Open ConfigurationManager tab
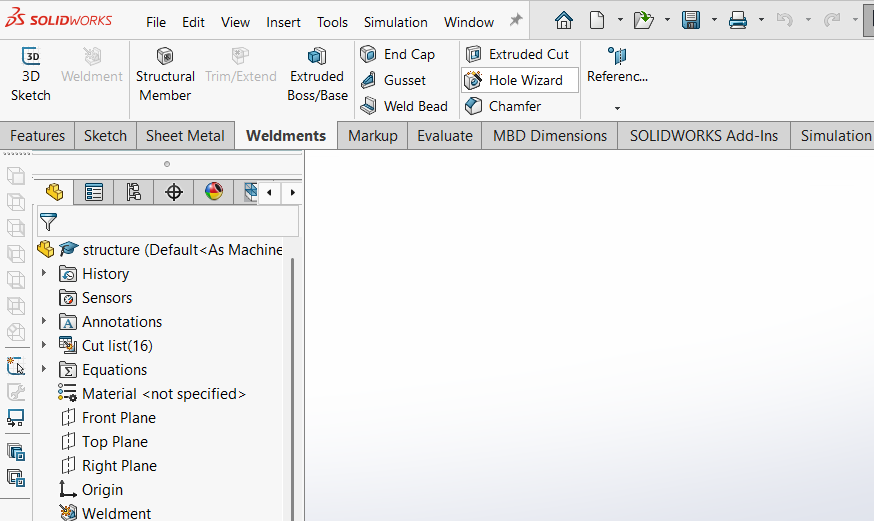Image resolution: width=874 pixels, height=521 pixels. coord(133,192)
